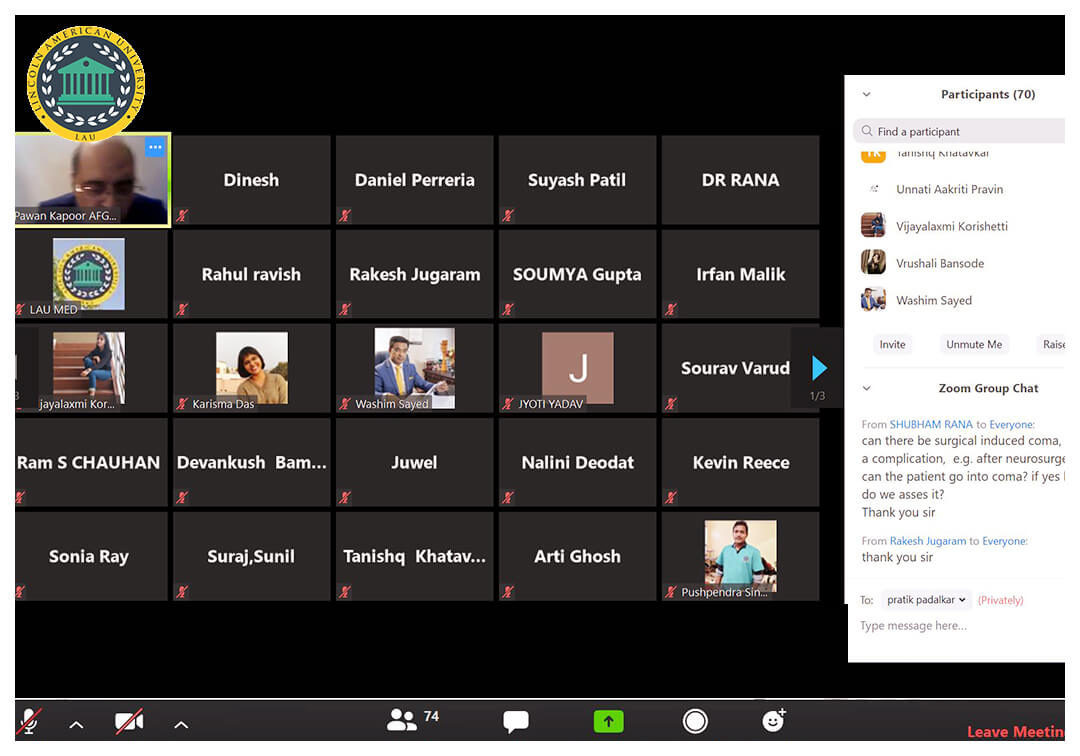Click the Invite button

pyautogui.click(x=892, y=344)
